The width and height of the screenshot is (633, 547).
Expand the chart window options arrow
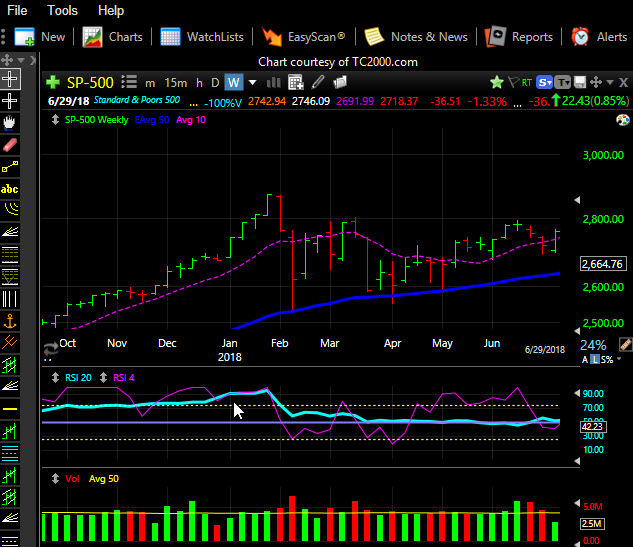click(610, 82)
